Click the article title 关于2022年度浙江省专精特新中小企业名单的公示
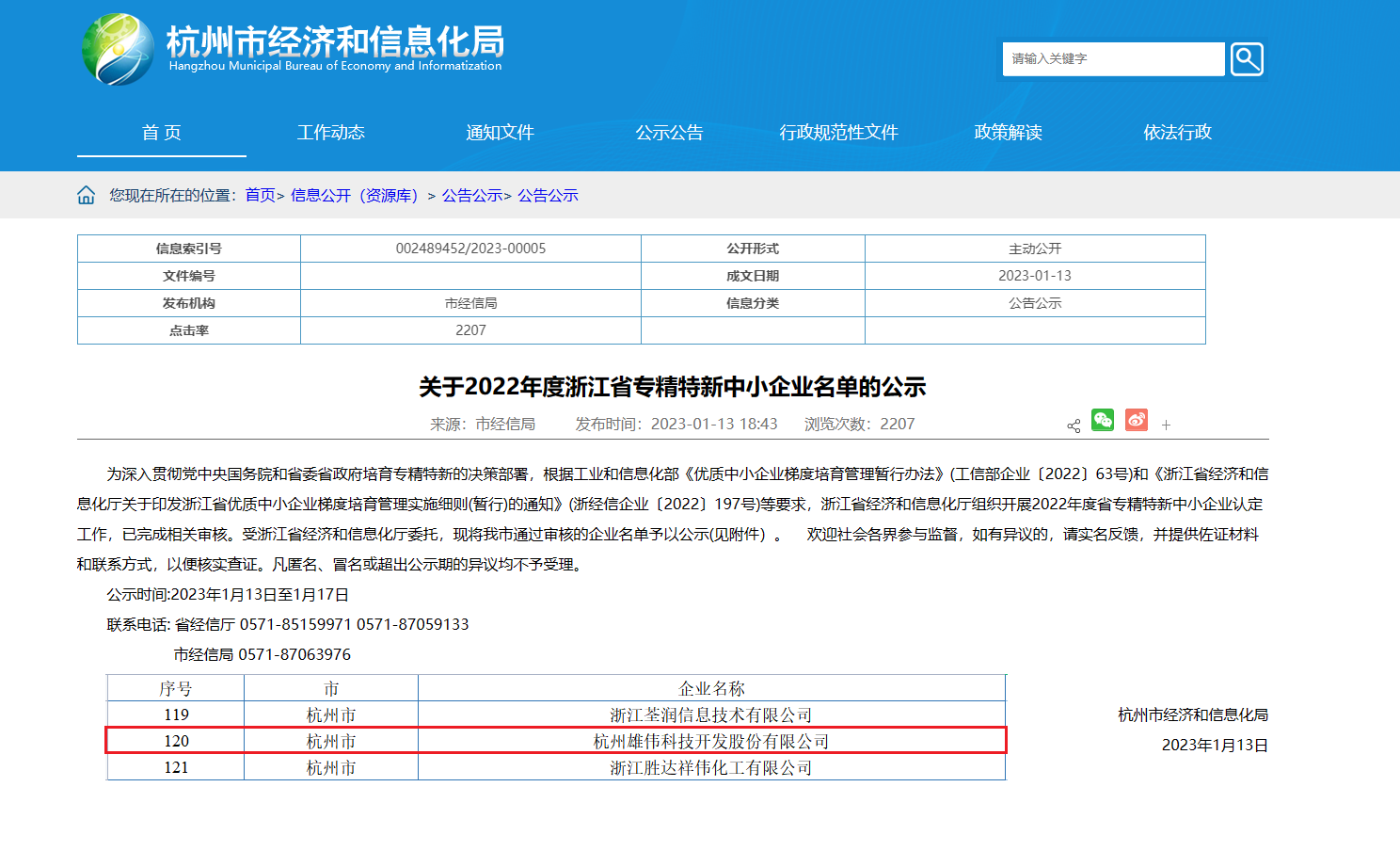The height and width of the screenshot is (851, 1400). coord(673,387)
